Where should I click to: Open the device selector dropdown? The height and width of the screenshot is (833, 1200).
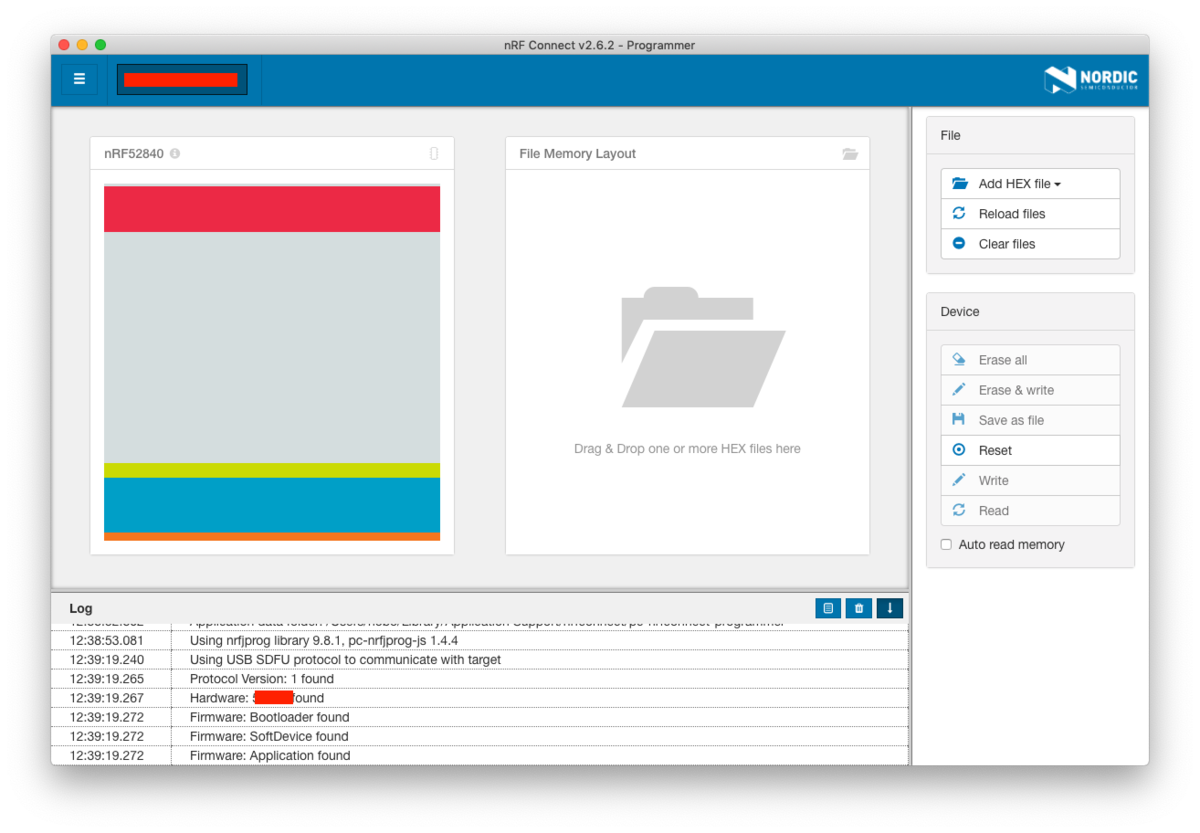point(182,80)
